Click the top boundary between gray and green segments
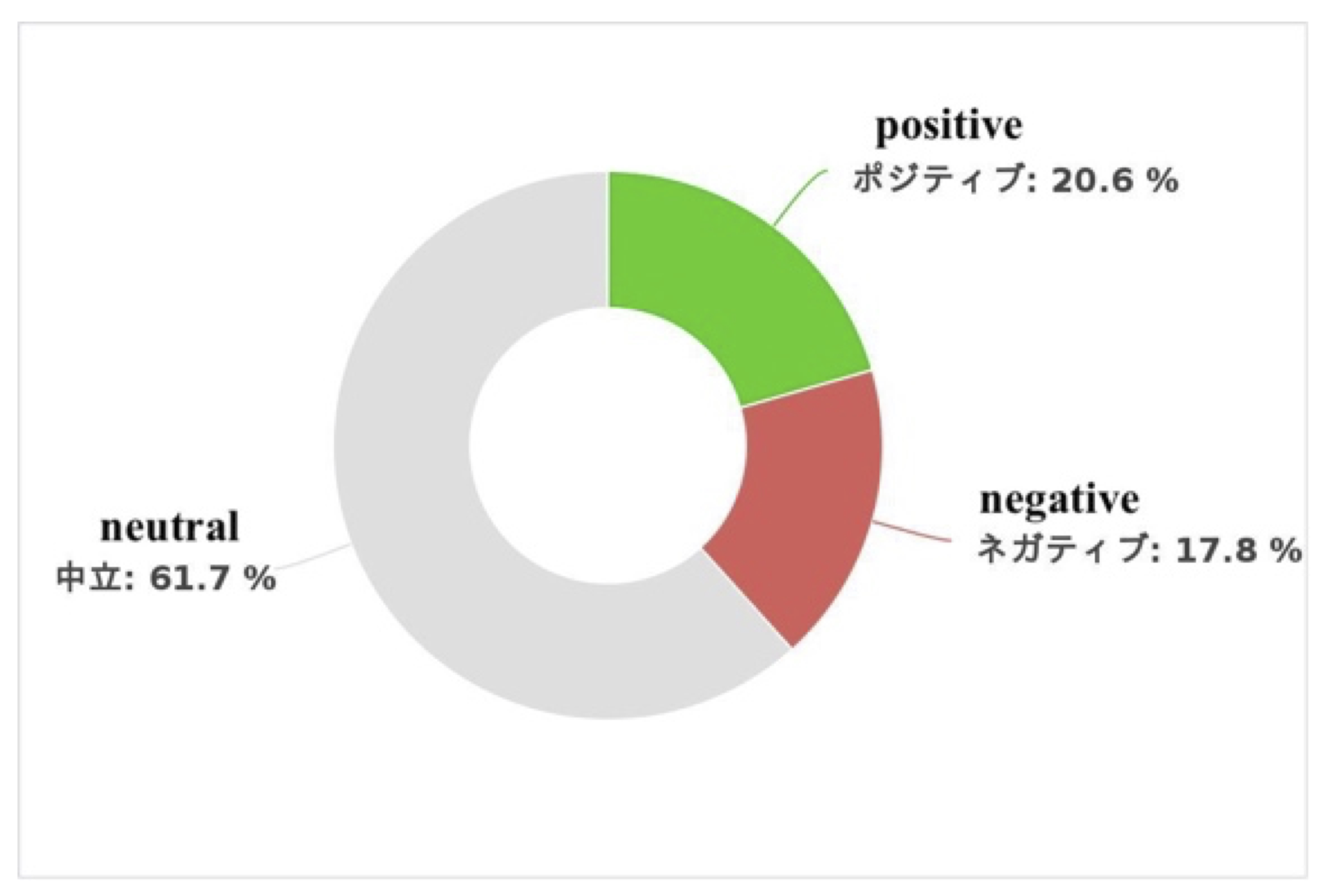This screenshot has width=1320, height=896. [x=608, y=238]
